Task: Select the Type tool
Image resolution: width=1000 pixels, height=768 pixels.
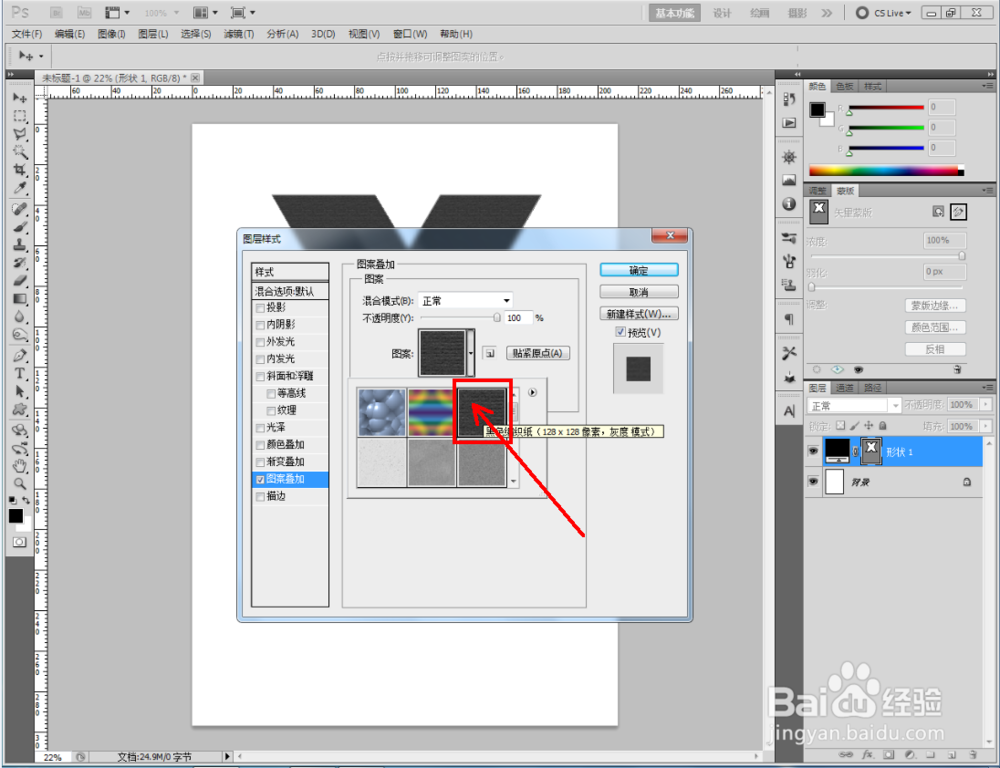Action: tap(20, 374)
